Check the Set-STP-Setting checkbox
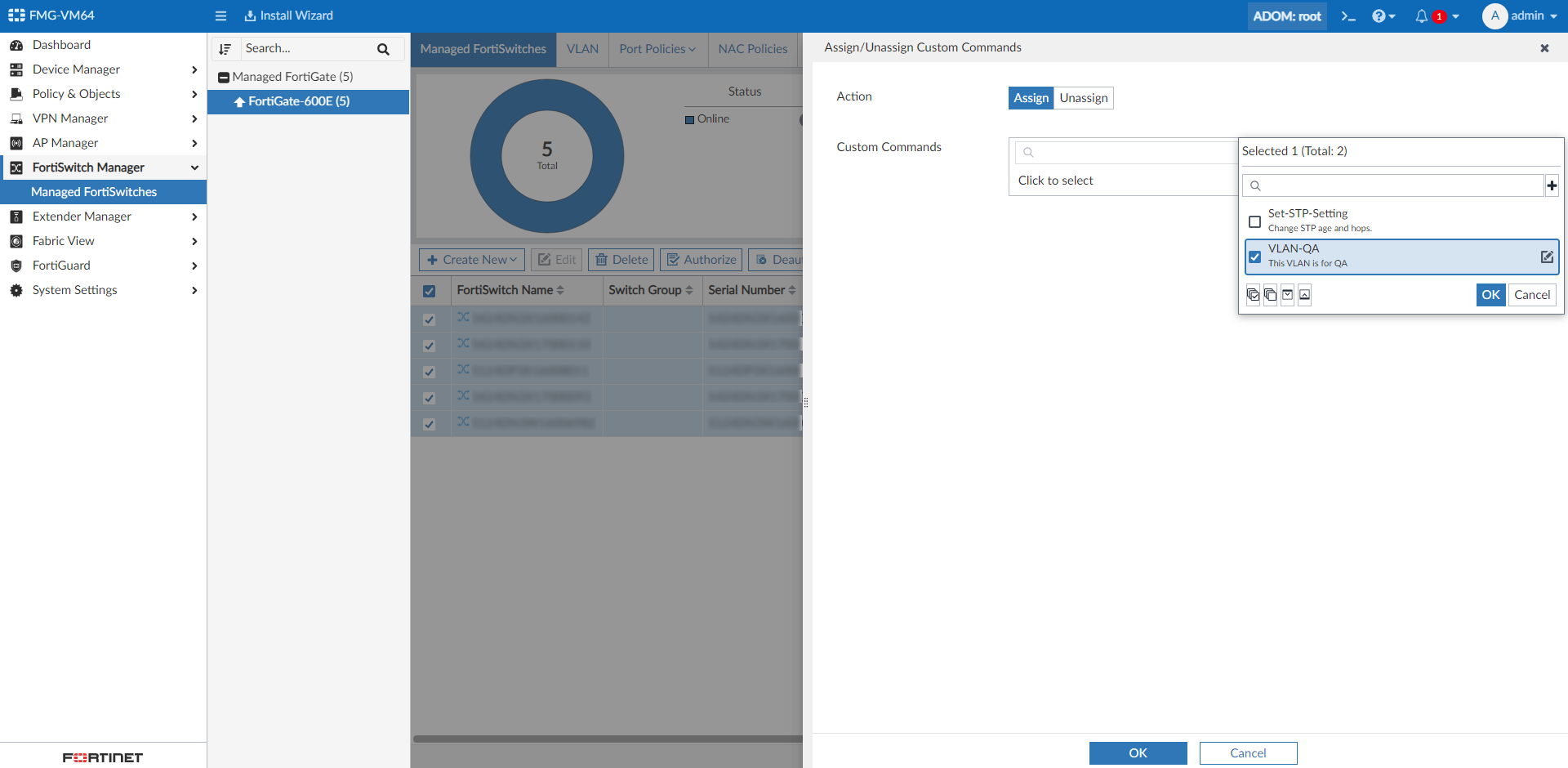1568x768 pixels. (x=1255, y=221)
